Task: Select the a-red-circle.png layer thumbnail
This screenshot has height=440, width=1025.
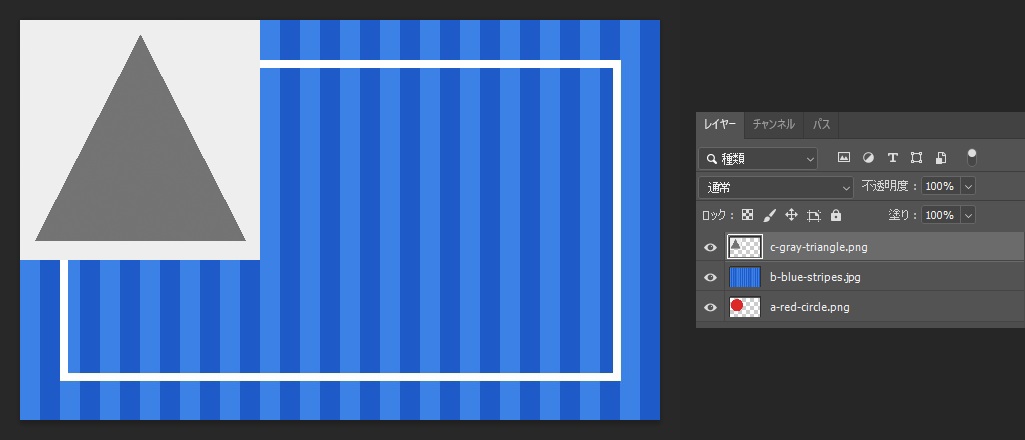Action: [x=745, y=307]
